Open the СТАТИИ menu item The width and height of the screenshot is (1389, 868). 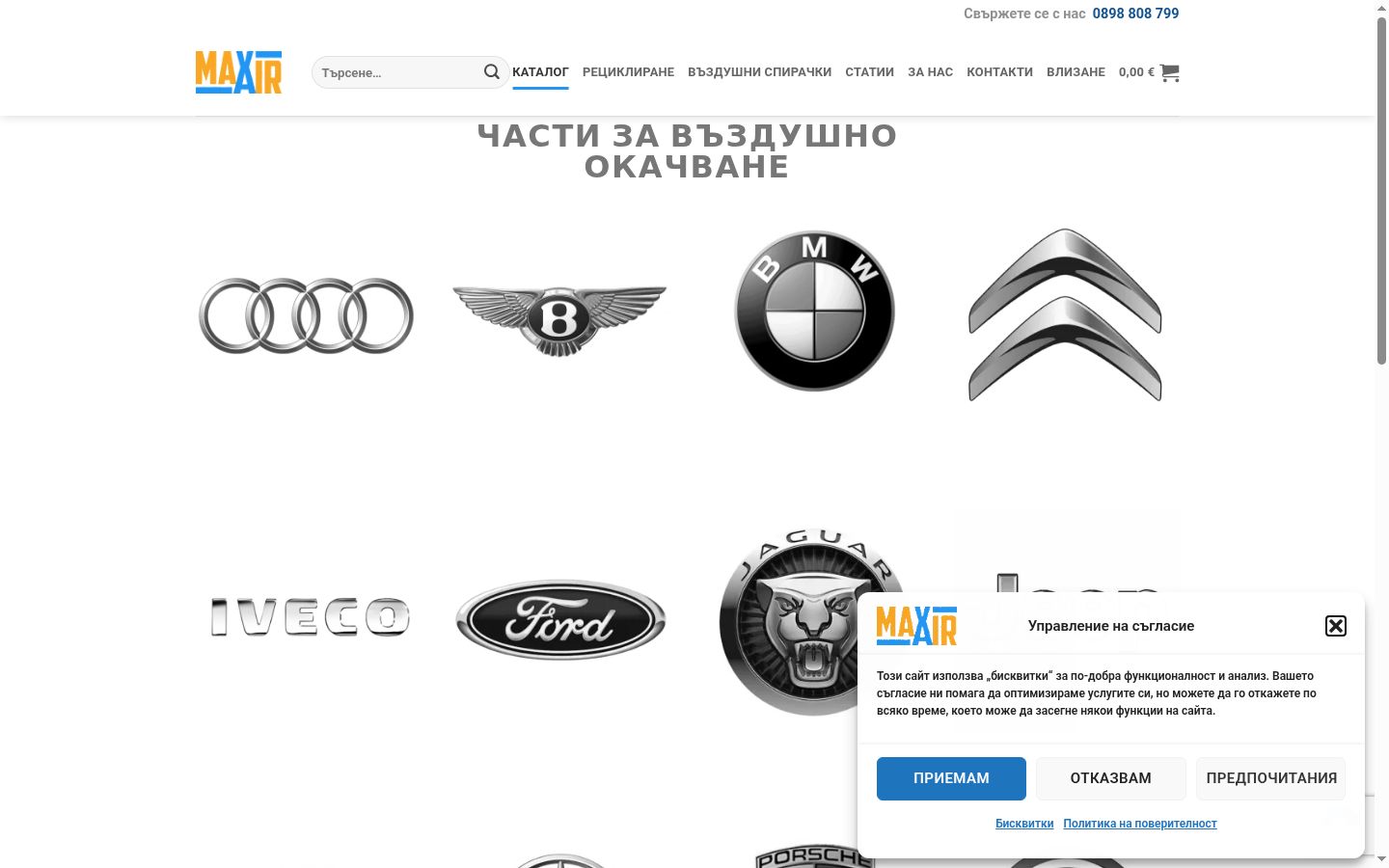(x=869, y=72)
